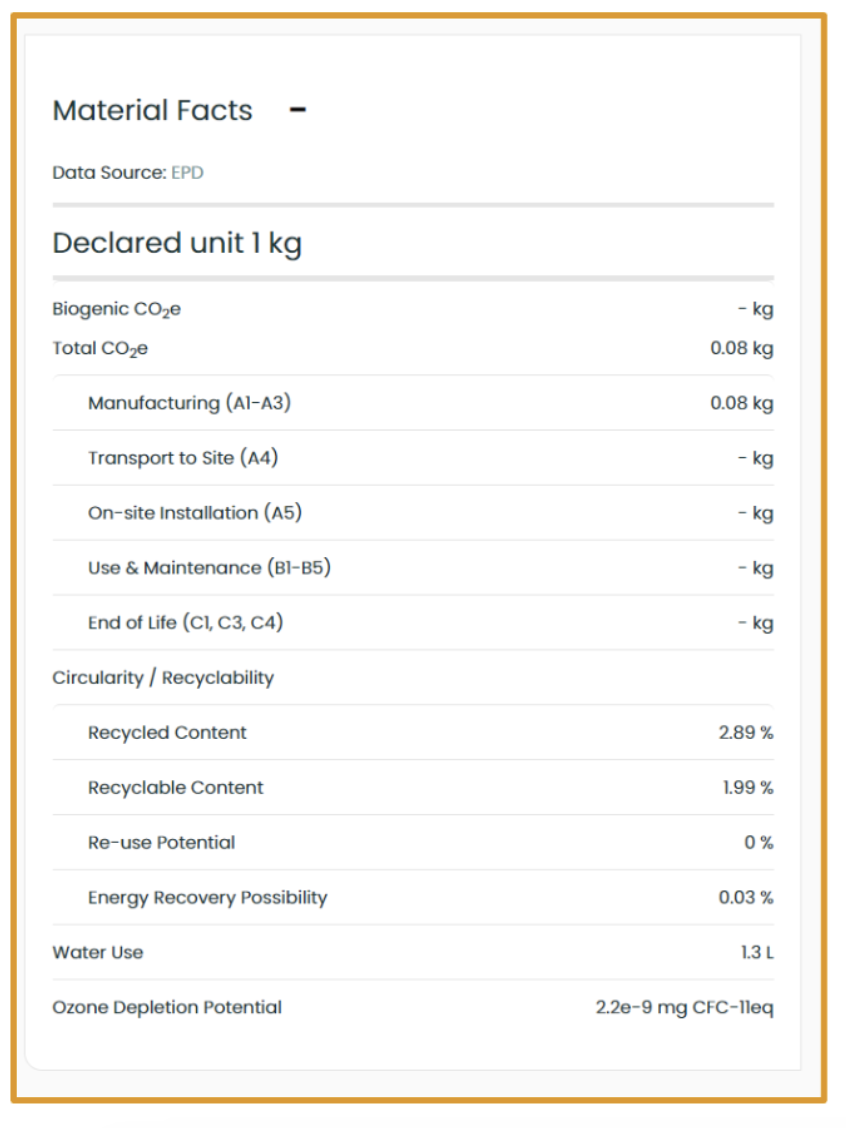
Task: Select the Use & Maintenance (B1-B5) row
Action: pos(209,568)
